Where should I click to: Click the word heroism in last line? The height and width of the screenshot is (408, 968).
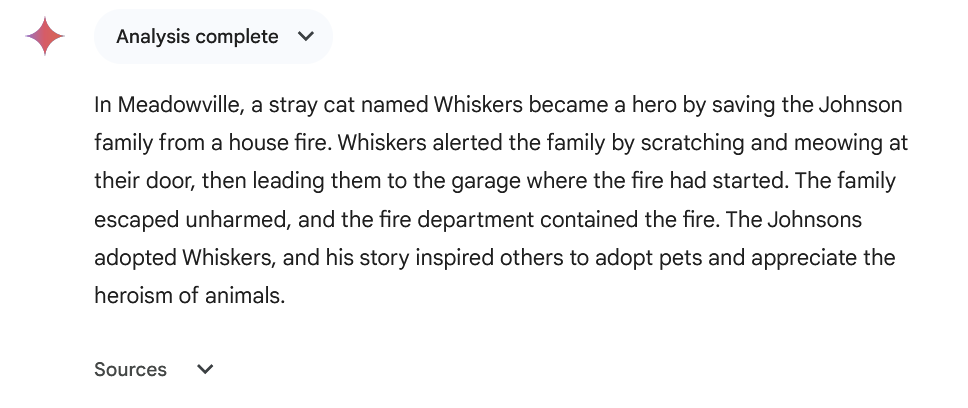coord(134,296)
